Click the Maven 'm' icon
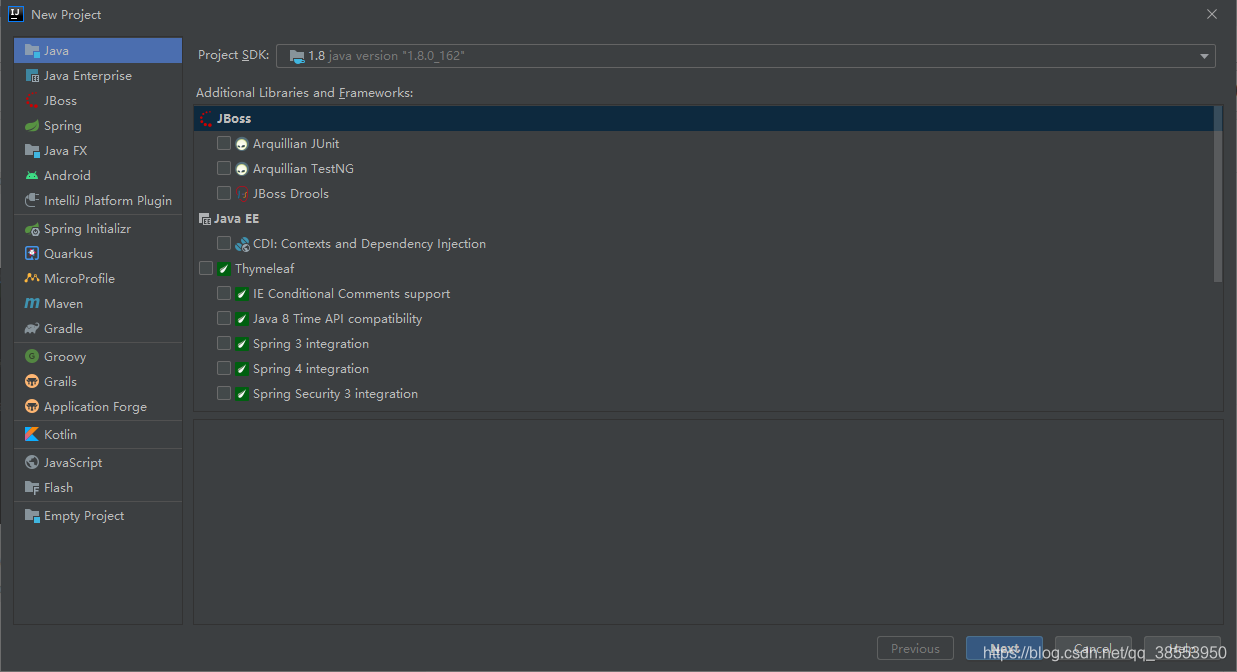 32,304
